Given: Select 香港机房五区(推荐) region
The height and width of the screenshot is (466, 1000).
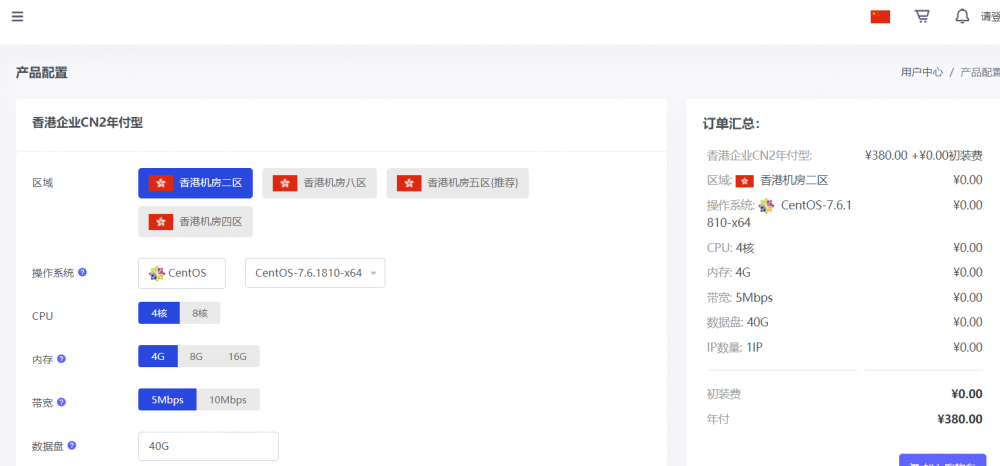Looking at the screenshot, I should [458, 183].
